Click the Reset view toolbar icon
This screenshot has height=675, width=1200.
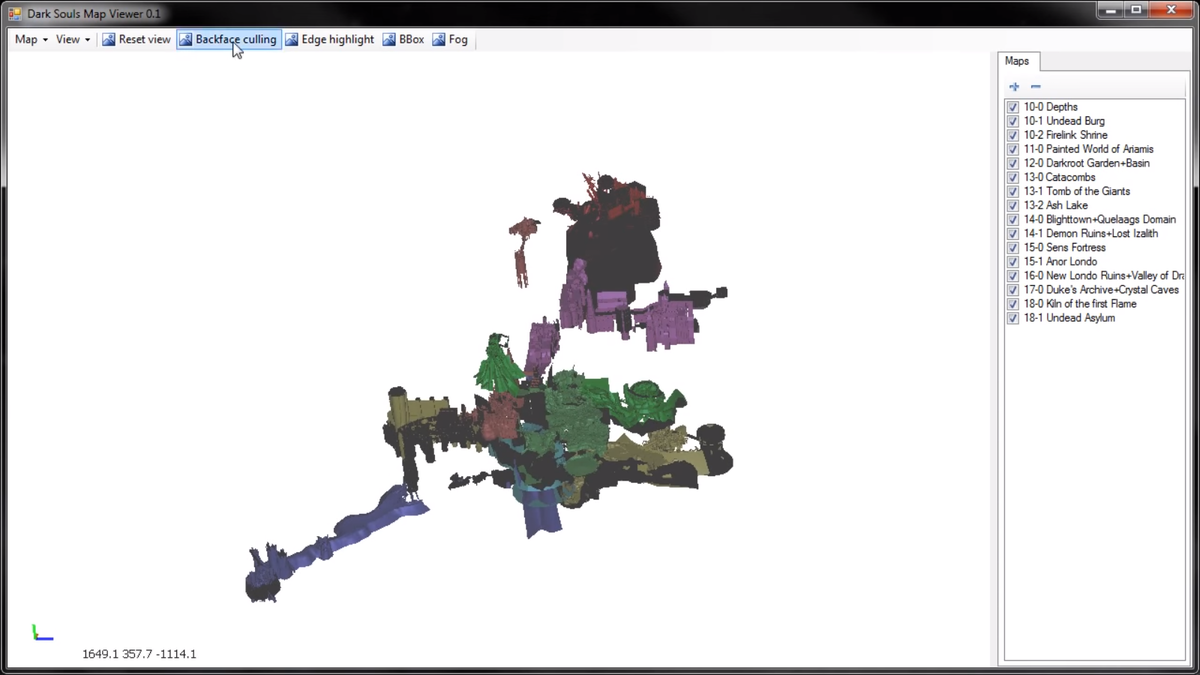(109, 40)
